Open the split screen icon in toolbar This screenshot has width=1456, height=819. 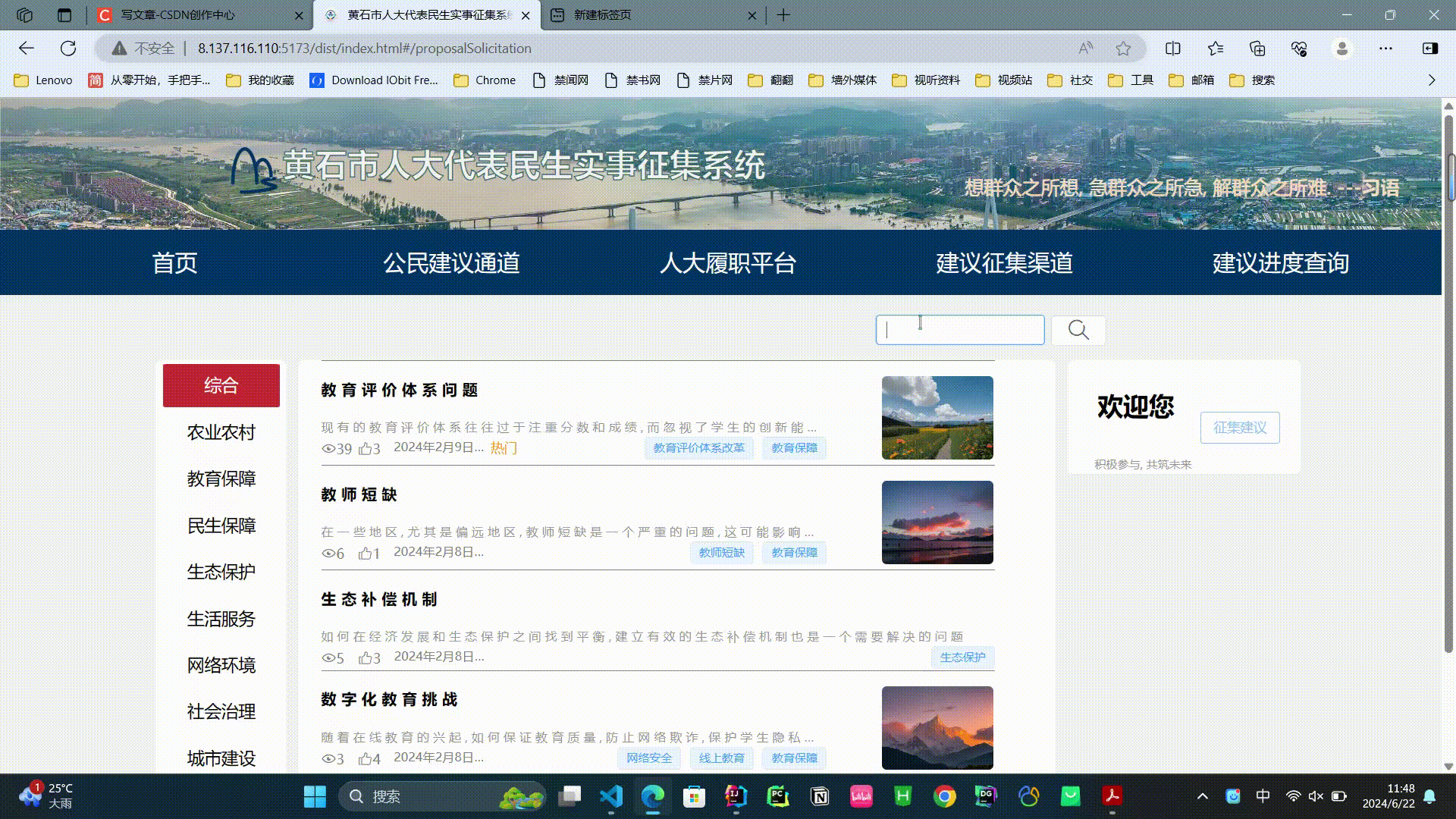[1173, 49]
